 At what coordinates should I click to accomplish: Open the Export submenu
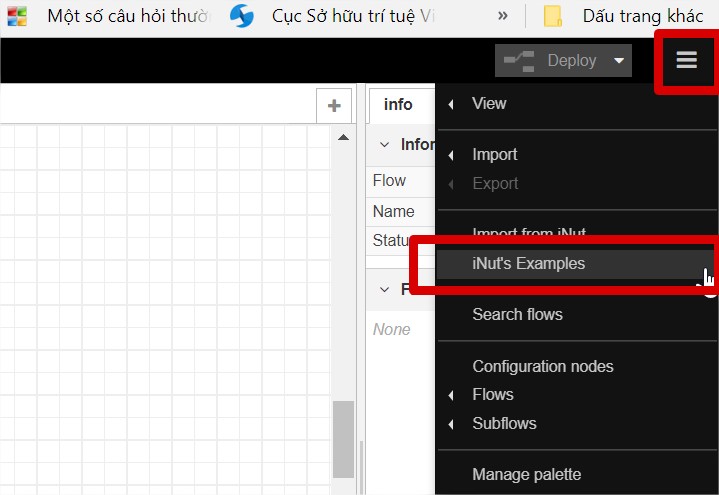tap(576, 184)
